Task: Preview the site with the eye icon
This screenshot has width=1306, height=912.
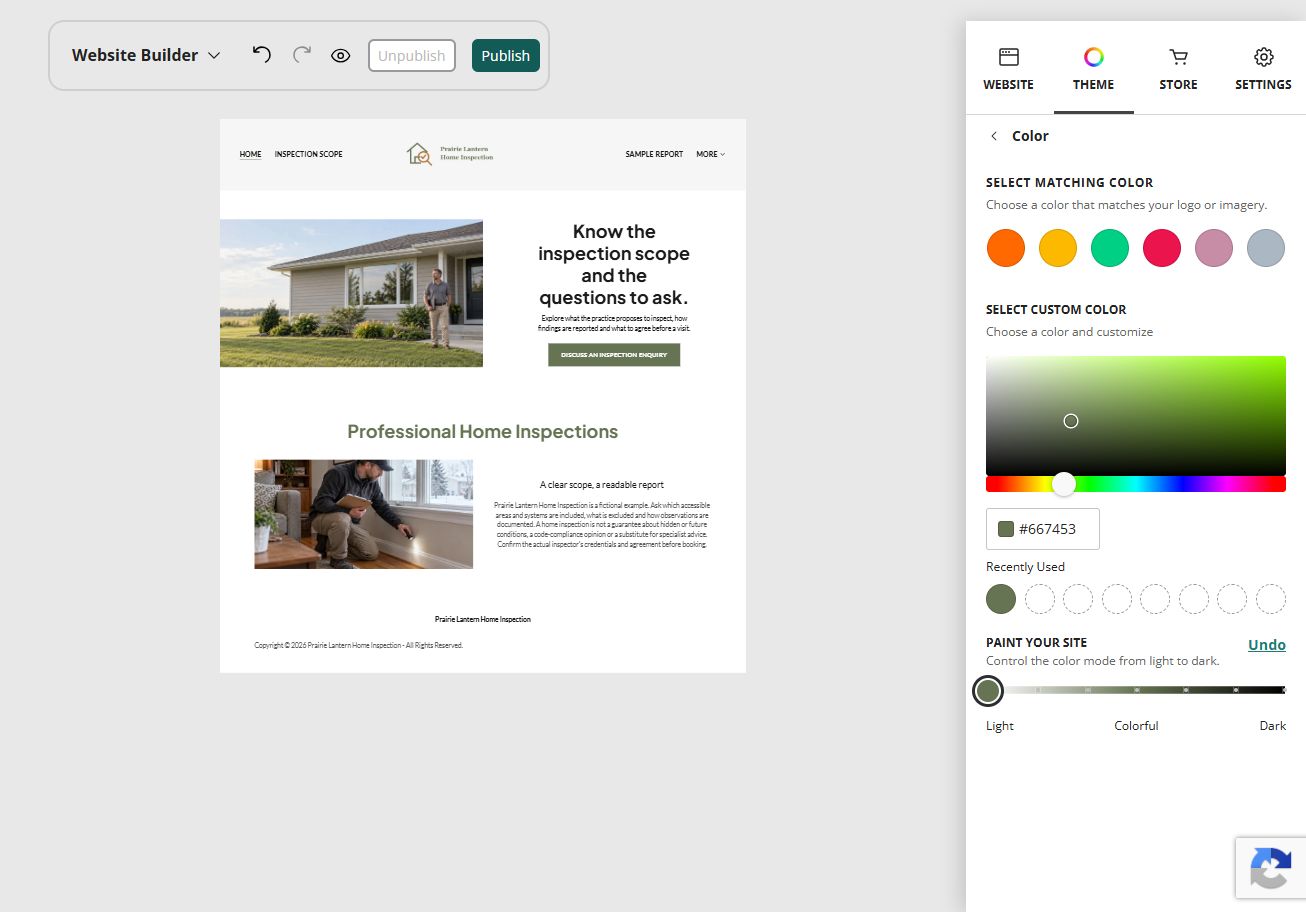Action: pyautogui.click(x=340, y=56)
